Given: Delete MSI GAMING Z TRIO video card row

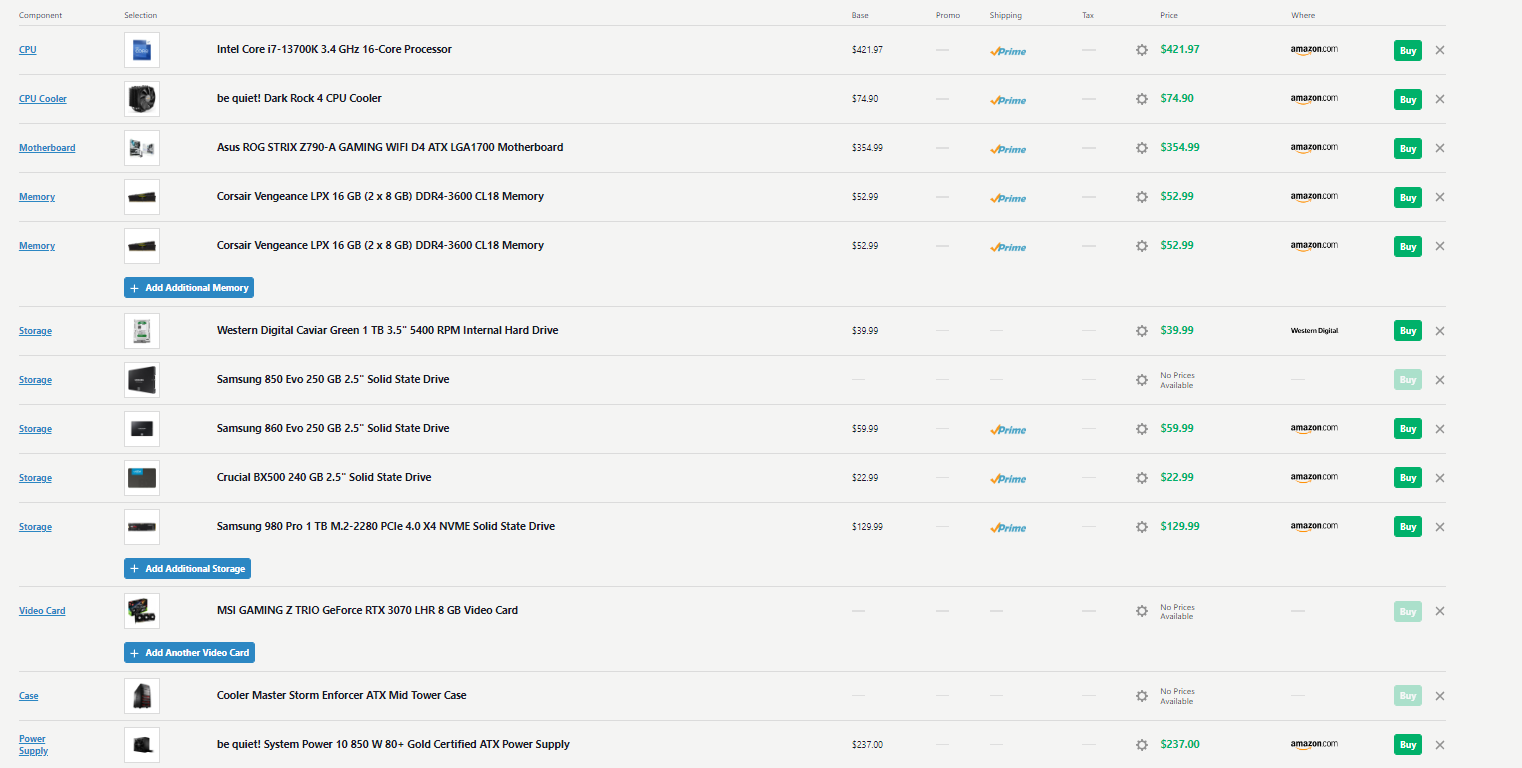Looking at the screenshot, I should [x=1440, y=611].
